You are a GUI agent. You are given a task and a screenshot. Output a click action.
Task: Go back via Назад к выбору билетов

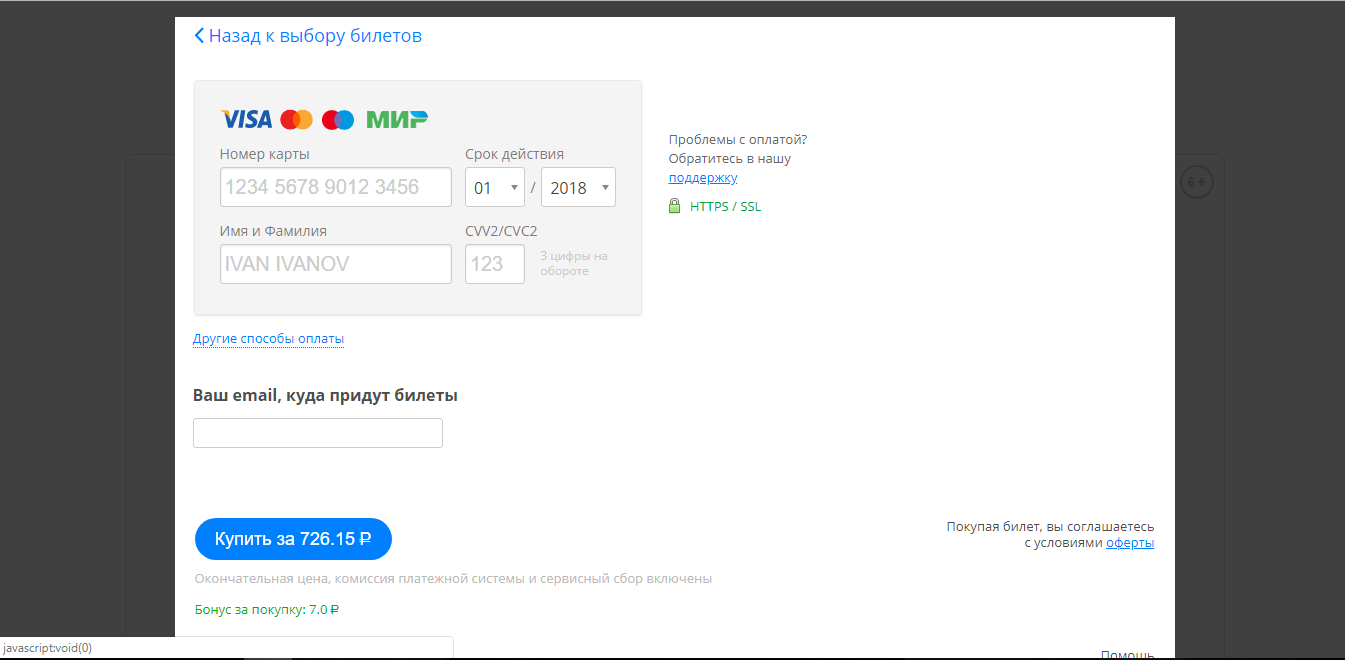[315, 36]
